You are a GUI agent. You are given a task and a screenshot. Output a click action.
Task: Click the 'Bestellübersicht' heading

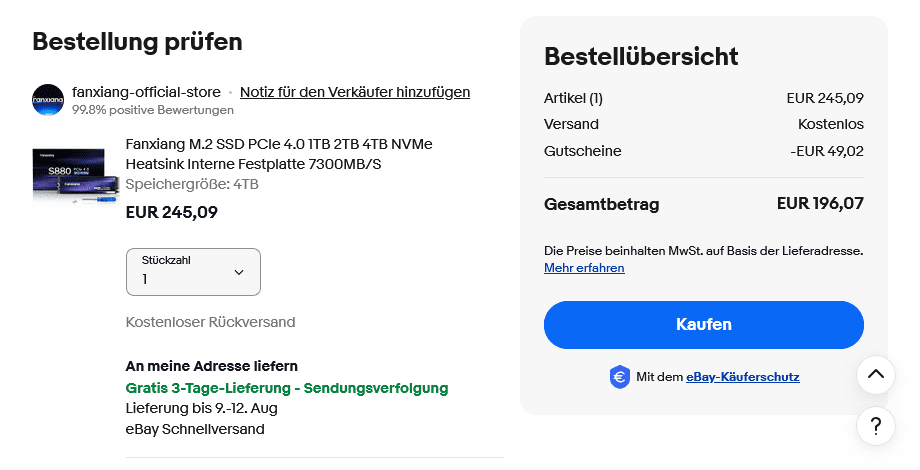(x=641, y=57)
